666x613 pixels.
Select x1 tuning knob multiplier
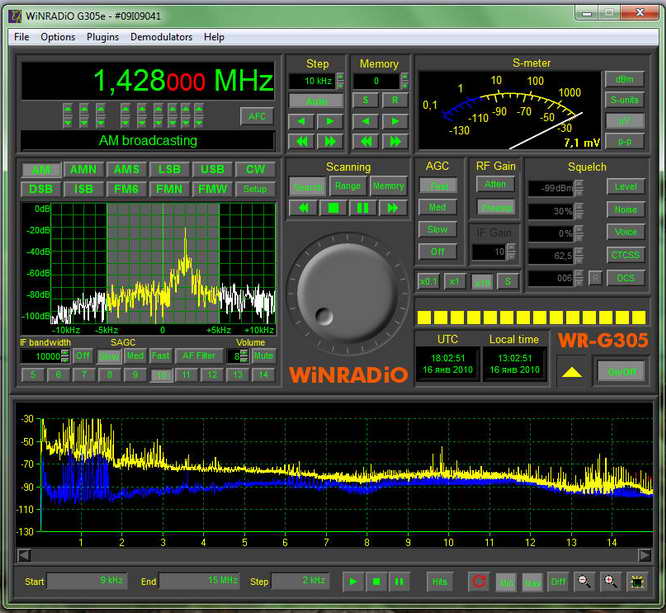(454, 282)
